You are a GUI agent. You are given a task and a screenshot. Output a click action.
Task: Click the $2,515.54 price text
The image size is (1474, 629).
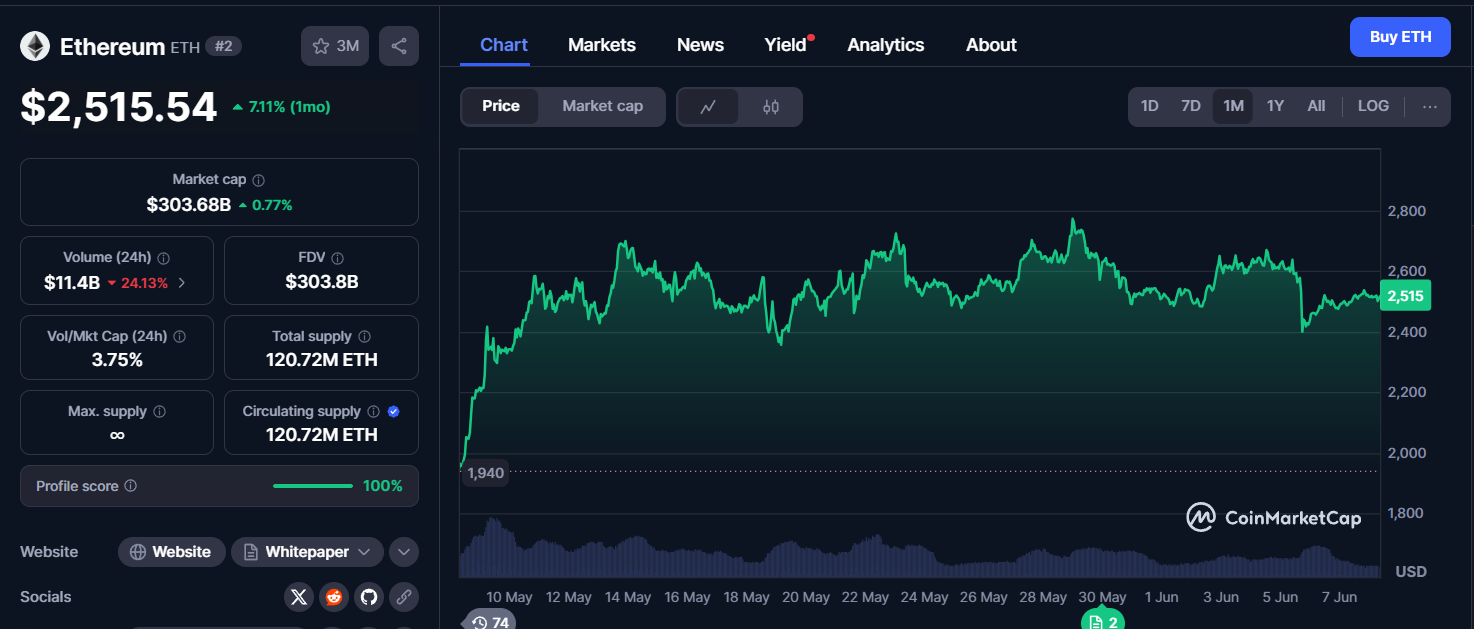pos(118,107)
